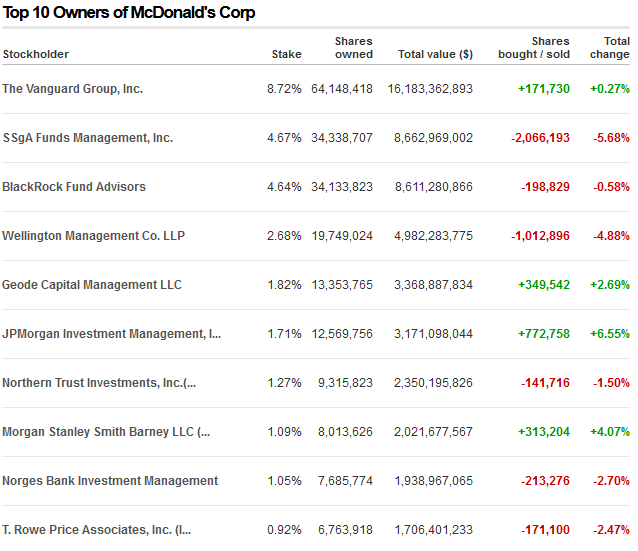Click the 2.68% stake cell
Viewport: 638px width, 551px height.
click(x=284, y=236)
